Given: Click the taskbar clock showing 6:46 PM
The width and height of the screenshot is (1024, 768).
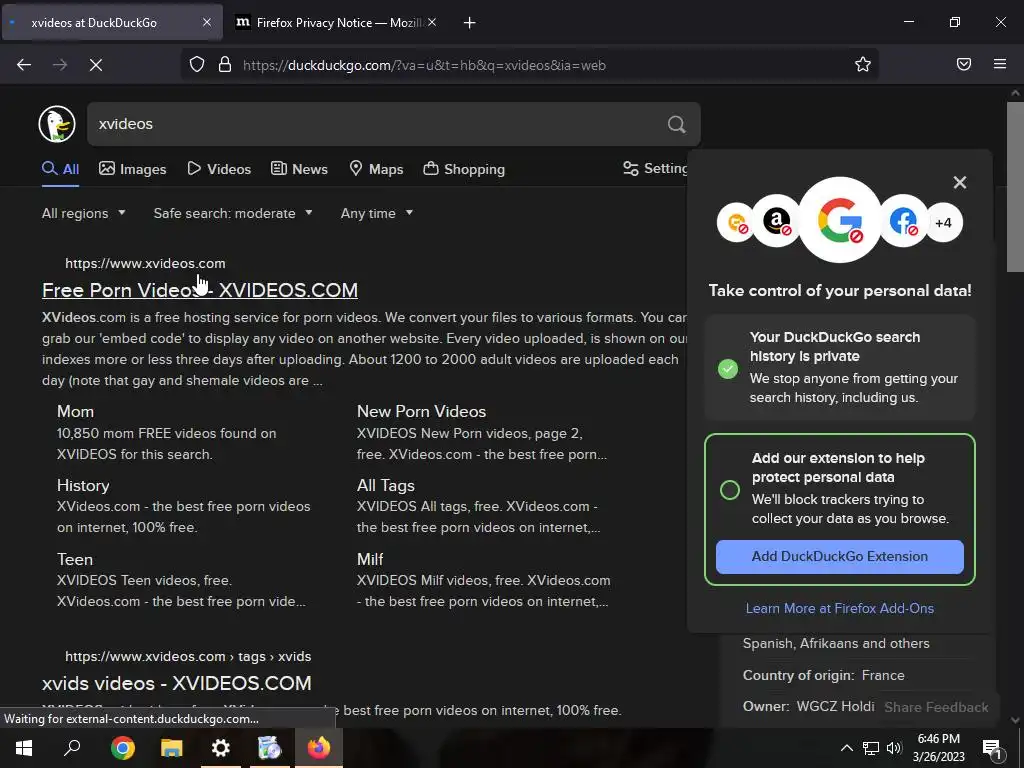Looking at the screenshot, I should (x=938, y=748).
